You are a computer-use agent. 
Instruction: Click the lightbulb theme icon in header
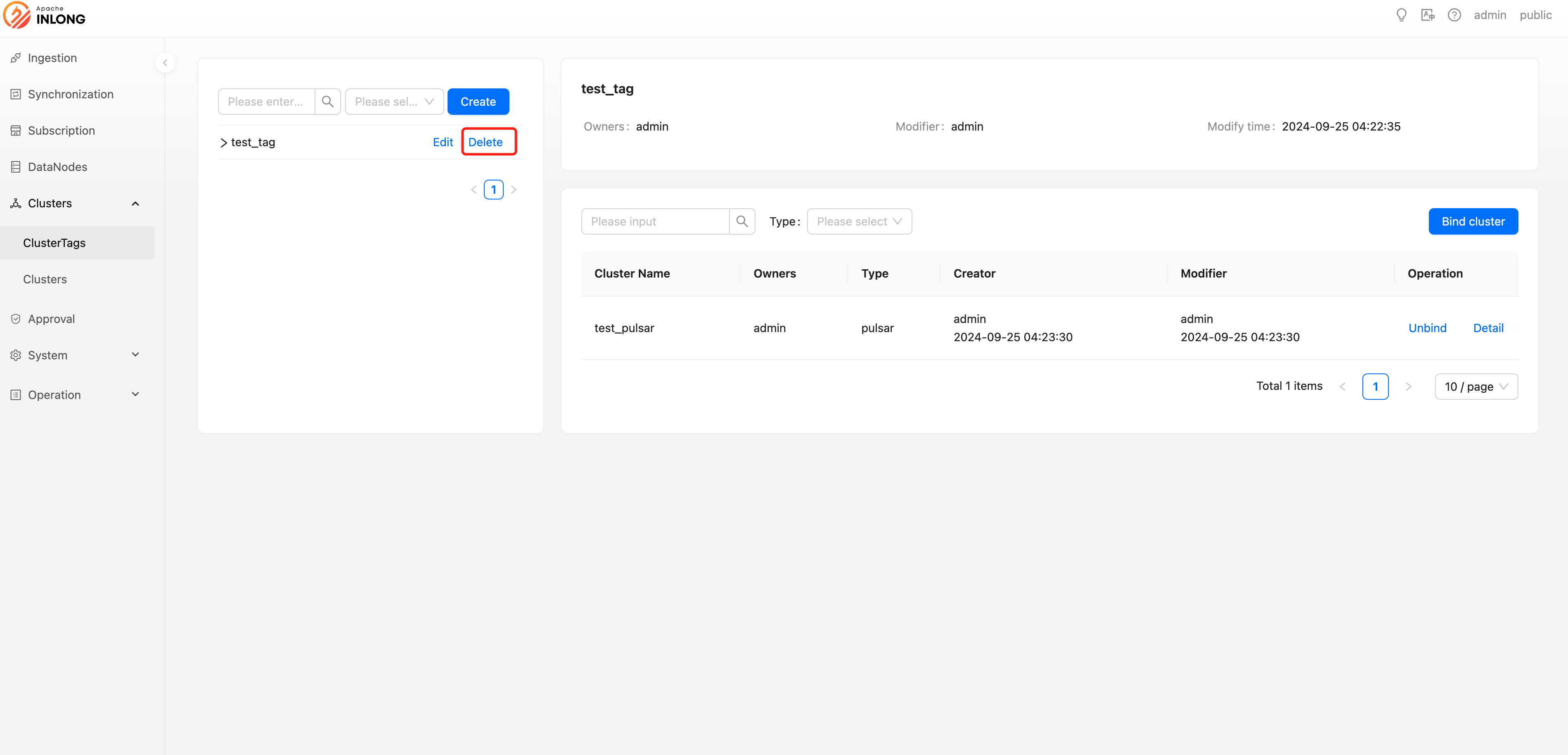click(x=1401, y=15)
